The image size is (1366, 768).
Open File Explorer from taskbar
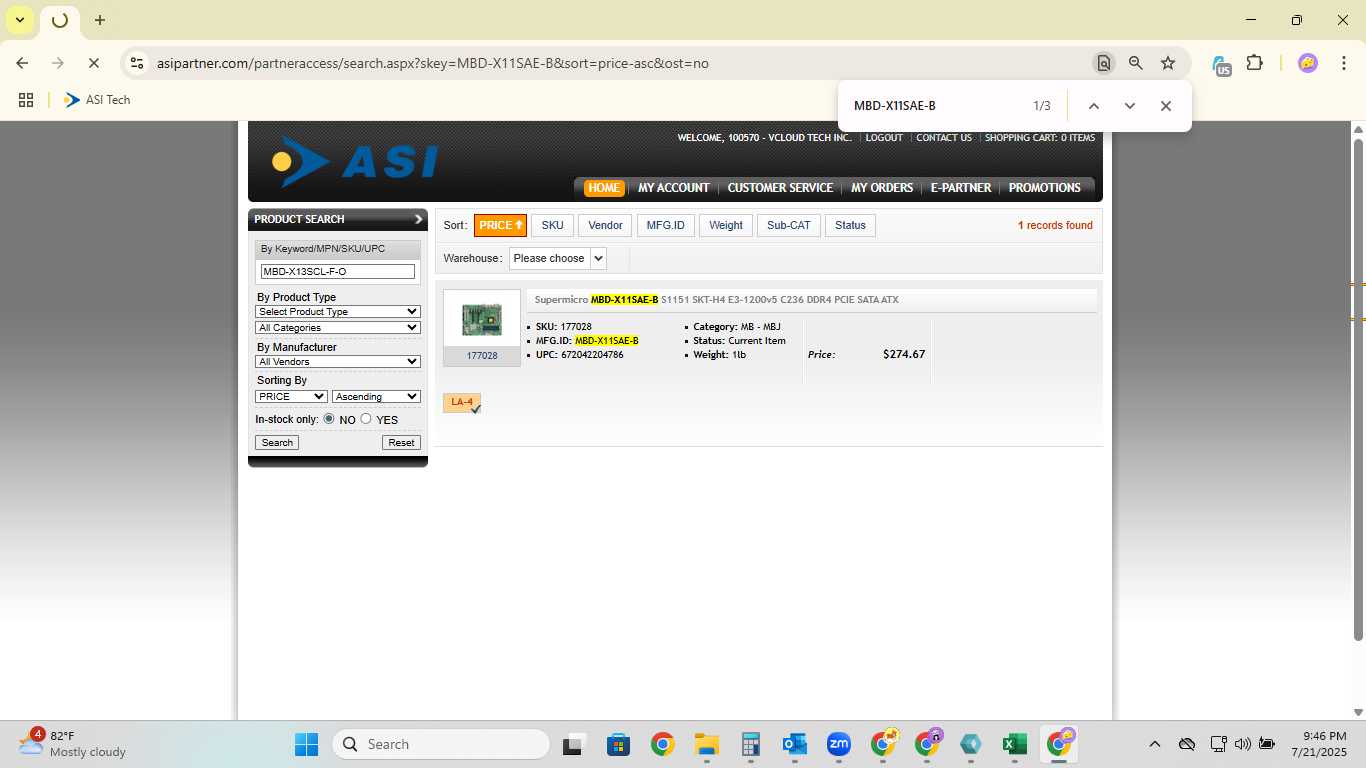pos(707,744)
